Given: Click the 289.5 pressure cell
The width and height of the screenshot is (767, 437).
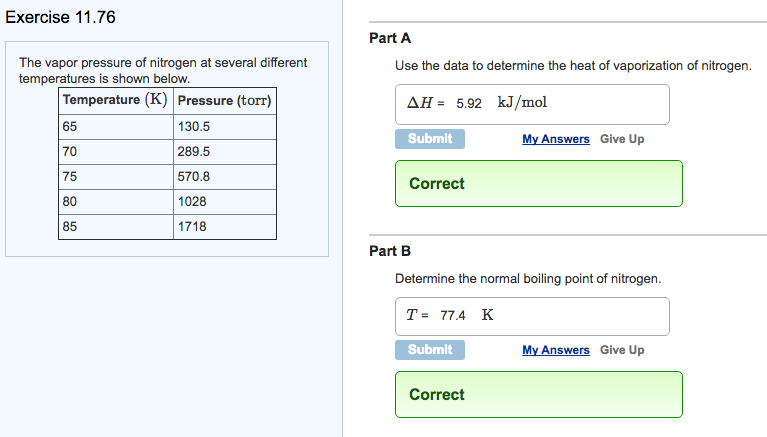Looking at the screenshot, I should point(224,152).
